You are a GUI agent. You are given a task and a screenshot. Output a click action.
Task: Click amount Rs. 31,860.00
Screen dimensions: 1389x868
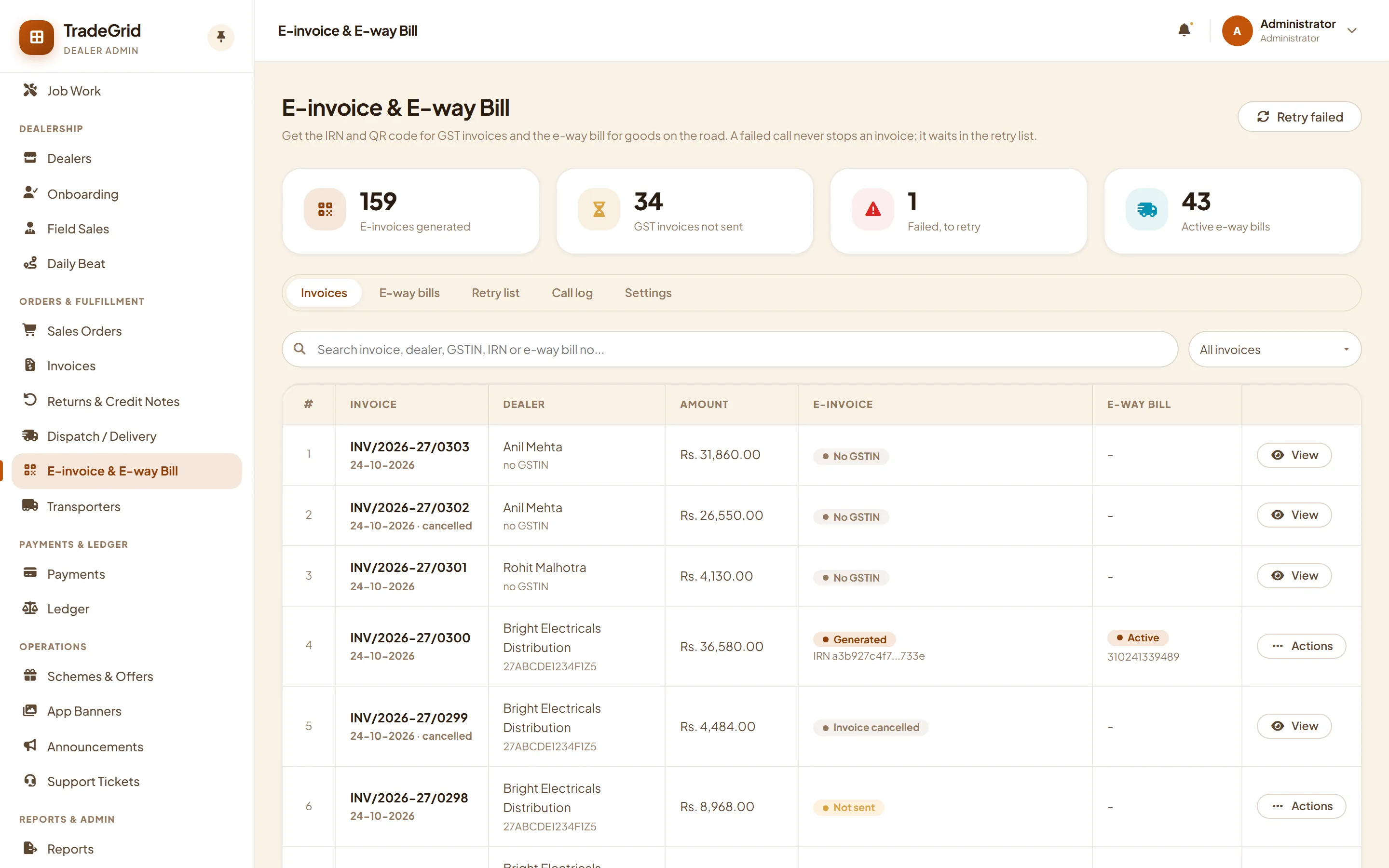pyautogui.click(x=720, y=455)
